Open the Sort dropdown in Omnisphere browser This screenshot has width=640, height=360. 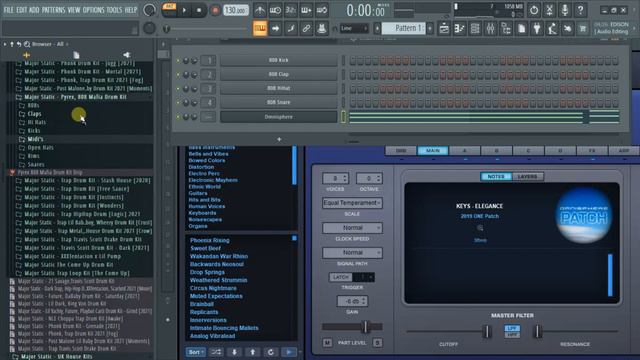point(196,352)
